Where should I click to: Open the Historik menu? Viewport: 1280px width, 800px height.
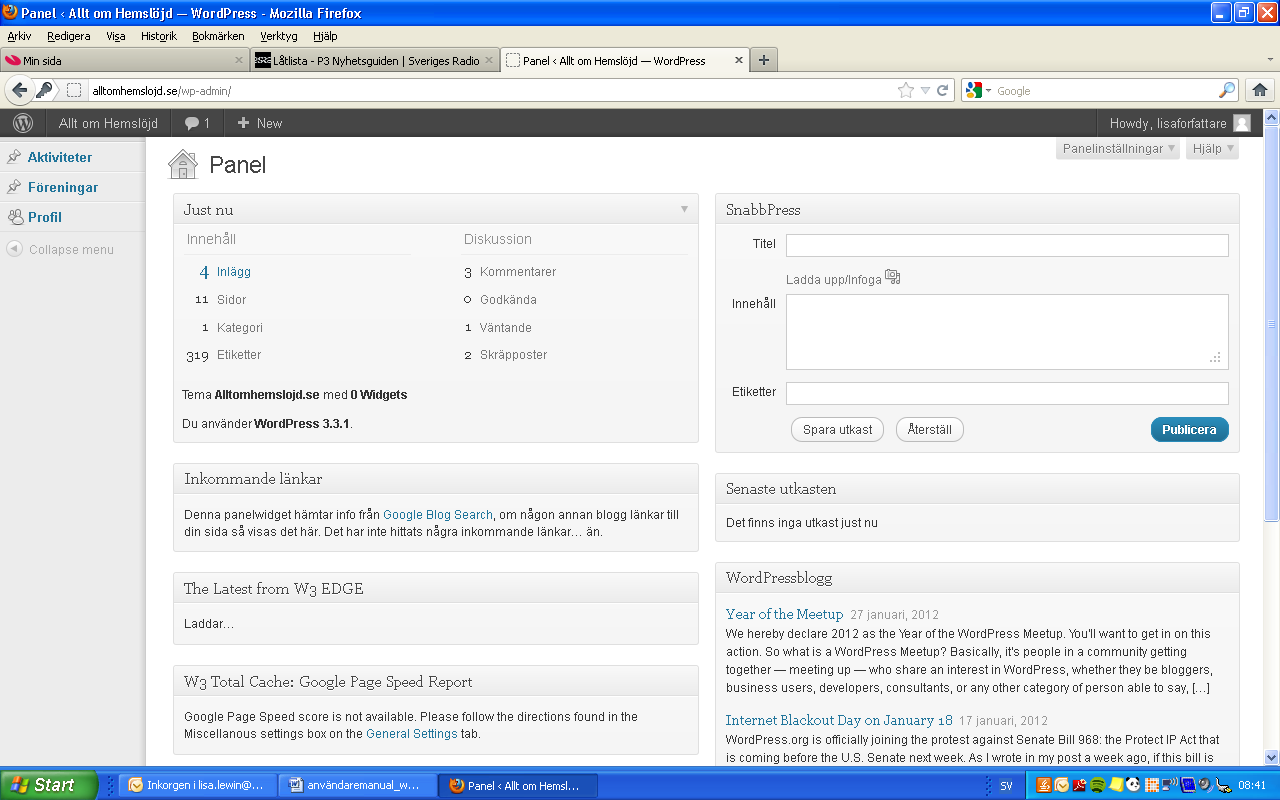point(159,36)
